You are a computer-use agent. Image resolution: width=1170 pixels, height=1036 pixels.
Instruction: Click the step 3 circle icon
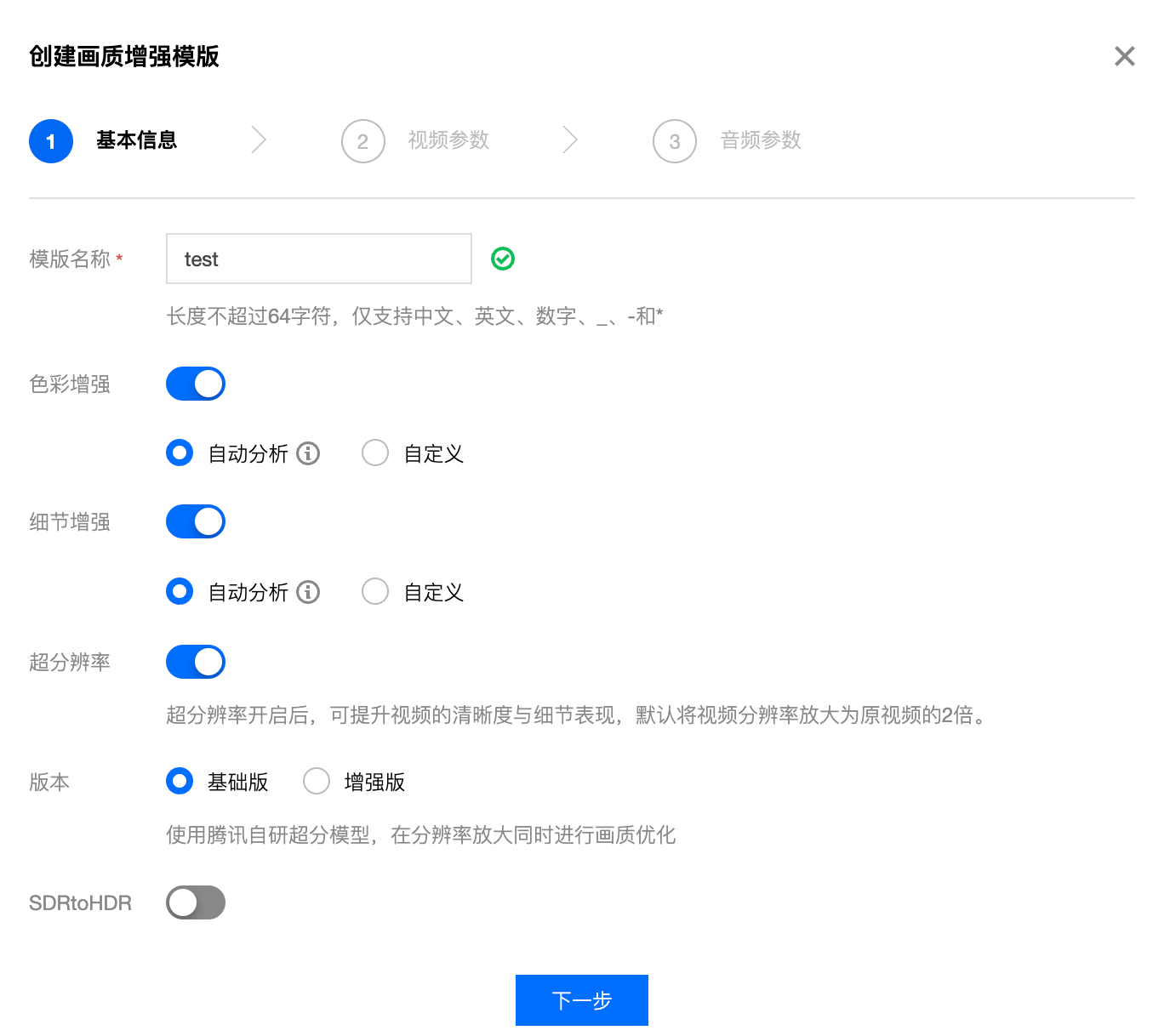675,141
